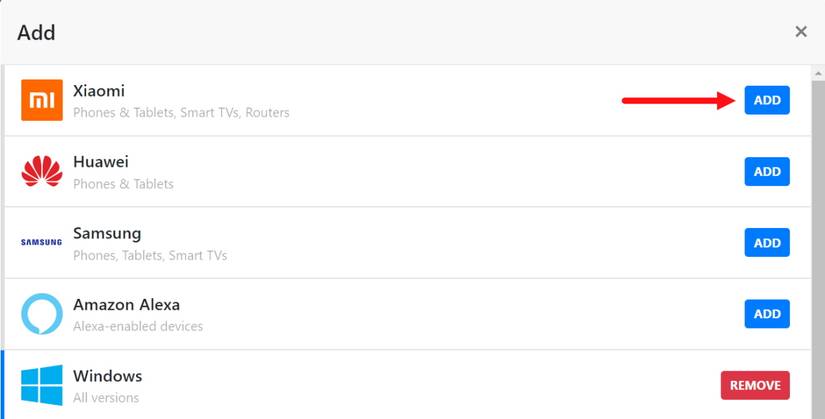Click the Amazon Alexa ring icon
This screenshot has height=419, width=825.
click(x=42, y=314)
